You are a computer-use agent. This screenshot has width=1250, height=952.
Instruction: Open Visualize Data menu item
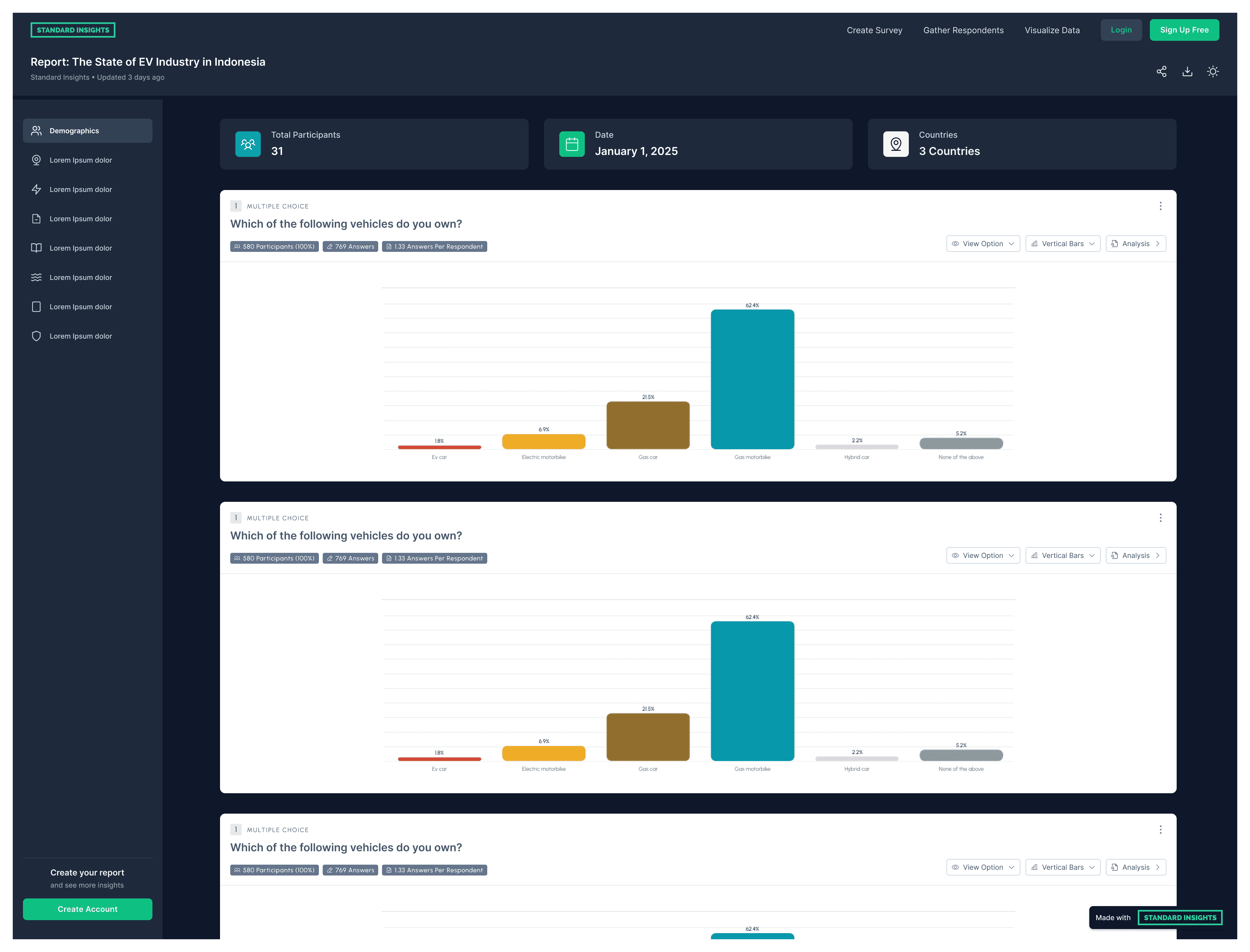pyautogui.click(x=1052, y=30)
